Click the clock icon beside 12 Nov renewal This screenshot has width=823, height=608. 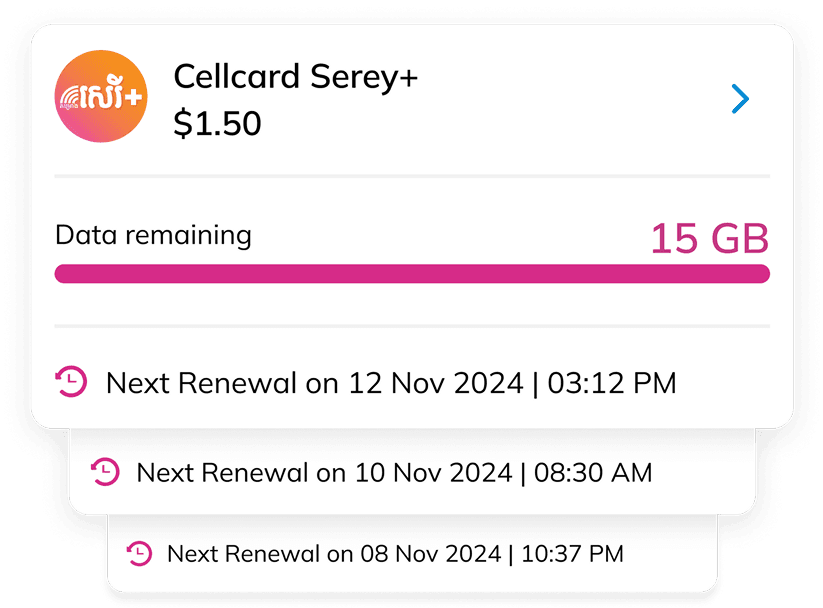(x=71, y=382)
